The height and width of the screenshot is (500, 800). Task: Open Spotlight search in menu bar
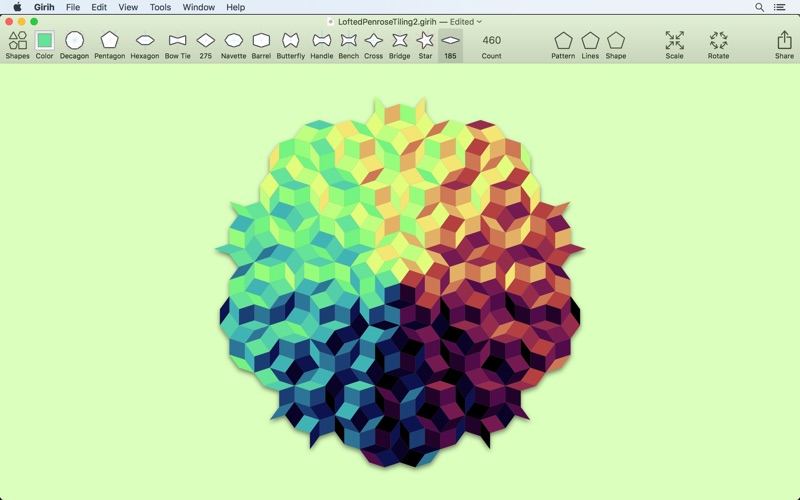[x=759, y=7]
